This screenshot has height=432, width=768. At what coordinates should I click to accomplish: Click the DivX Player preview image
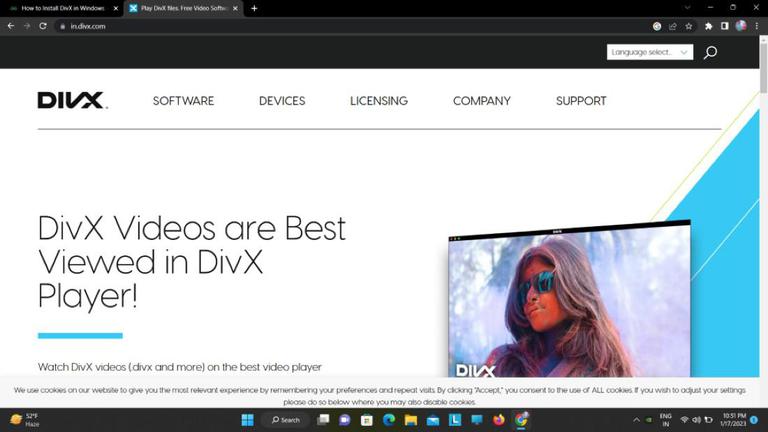click(x=569, y=300)
